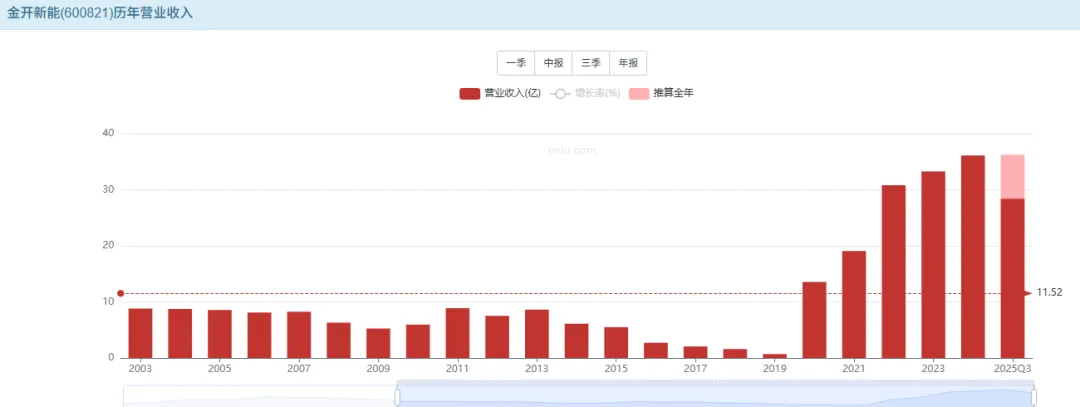Click the 30 y-axis label
Image resolution: width=1080 pixels, height=407 pixels.
tap(107, 189)
